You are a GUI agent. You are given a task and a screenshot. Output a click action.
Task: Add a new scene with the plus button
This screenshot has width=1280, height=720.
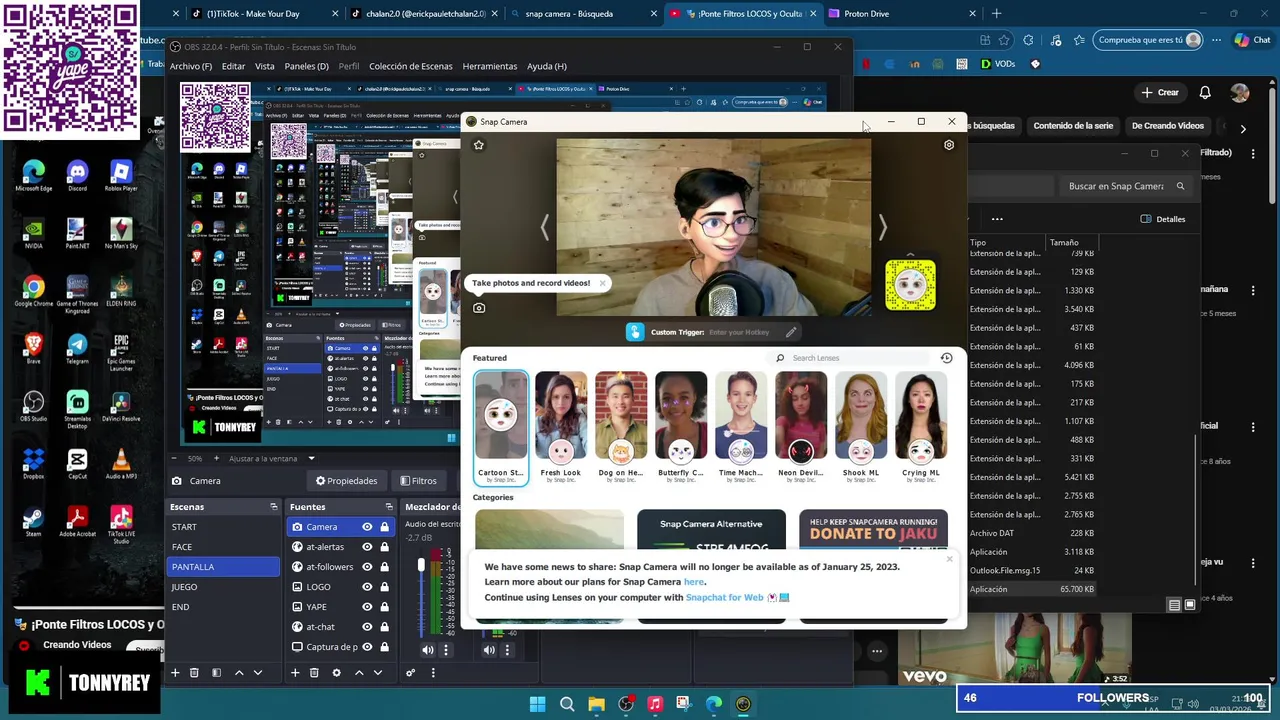[x=175, y=673]
